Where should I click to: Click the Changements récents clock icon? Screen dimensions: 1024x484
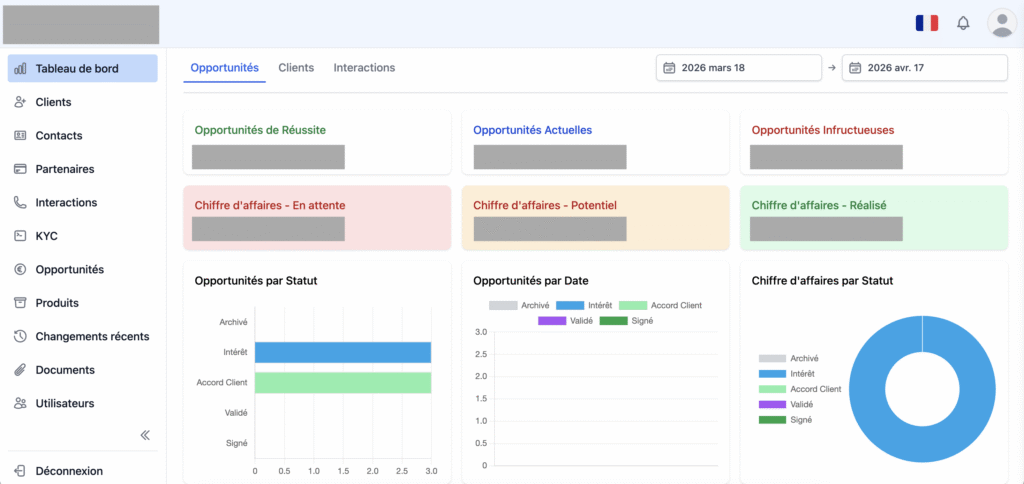point(20,336)
